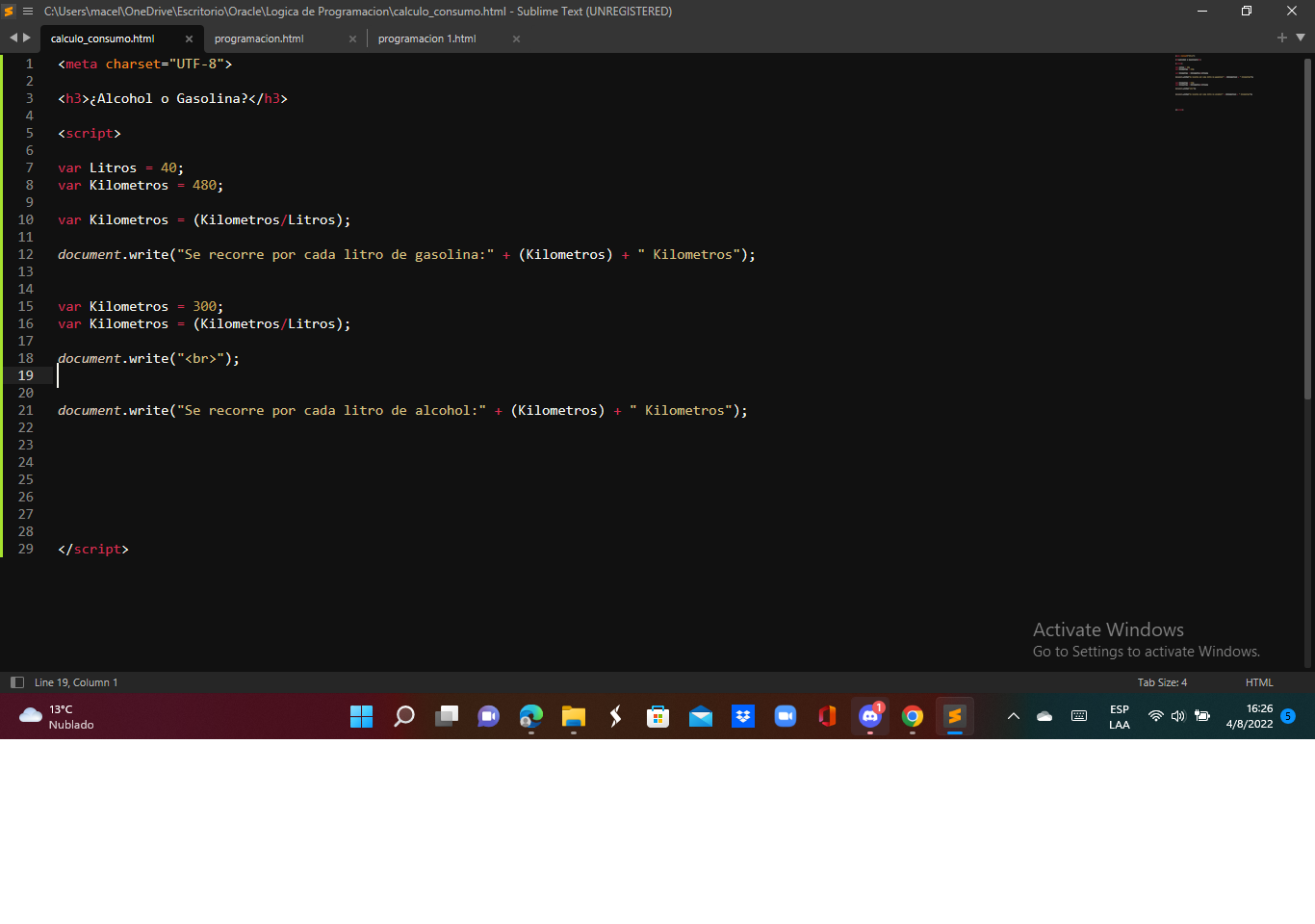Open the notification badge showing 5
The width and height of the screenshot is (1315, 924).
tap(1288, 716)
